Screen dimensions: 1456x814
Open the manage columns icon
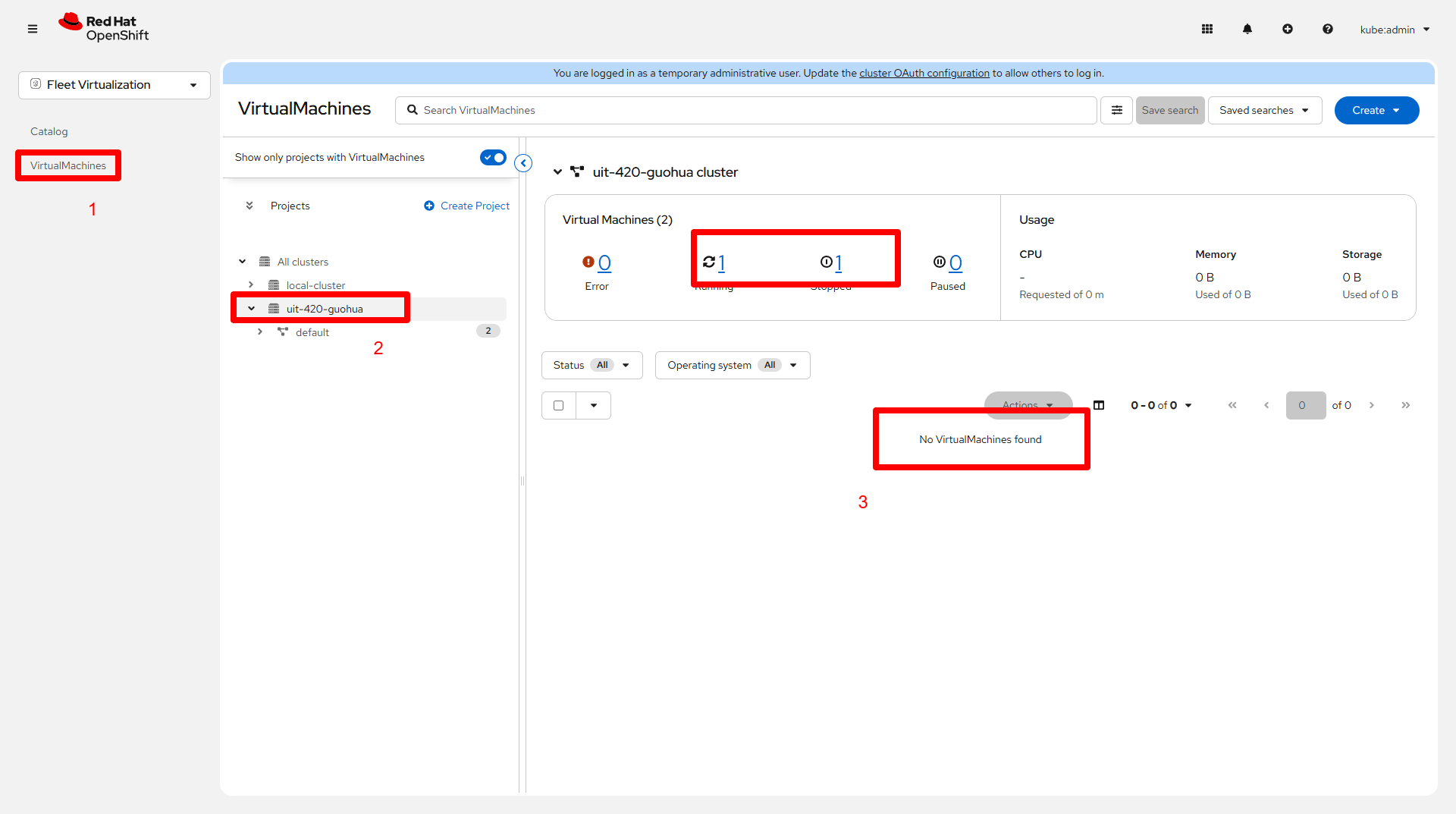click(1099, 405)
